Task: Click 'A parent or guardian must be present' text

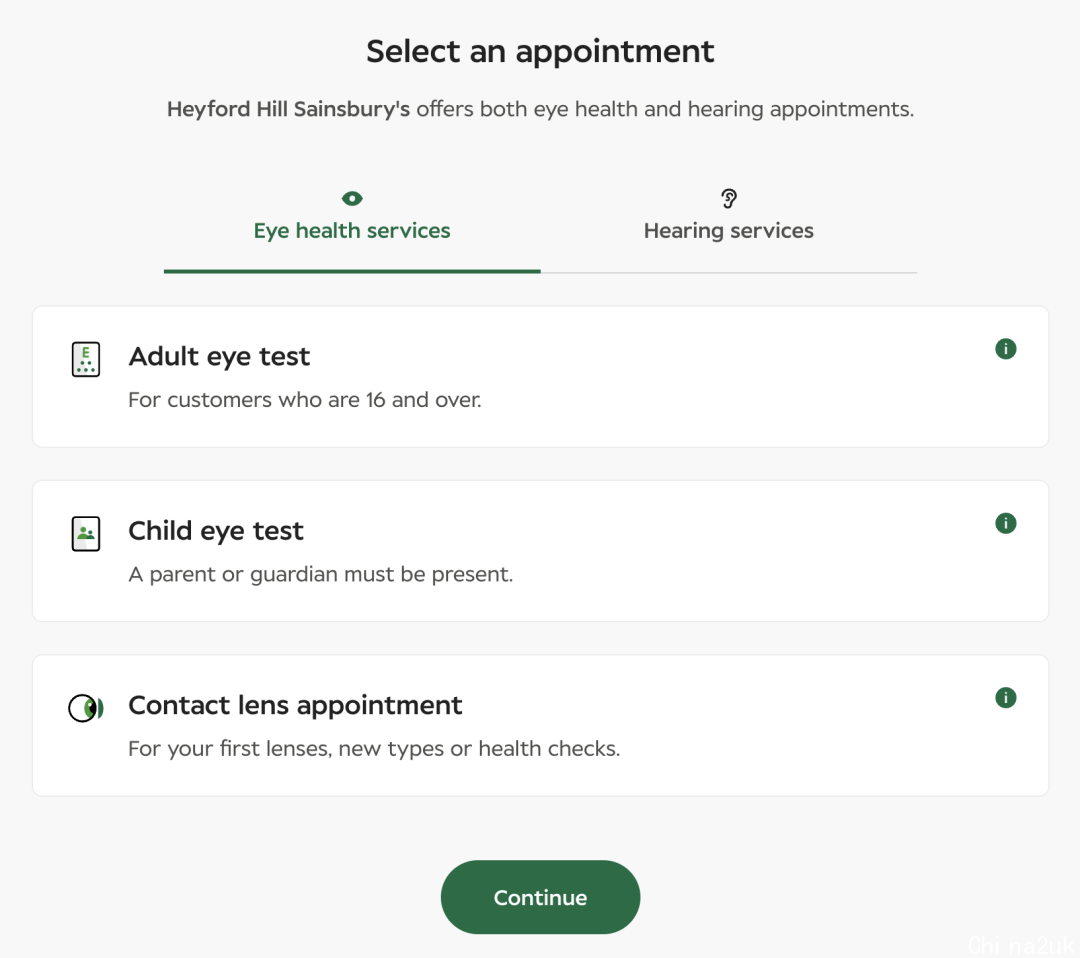Action: 321,574
